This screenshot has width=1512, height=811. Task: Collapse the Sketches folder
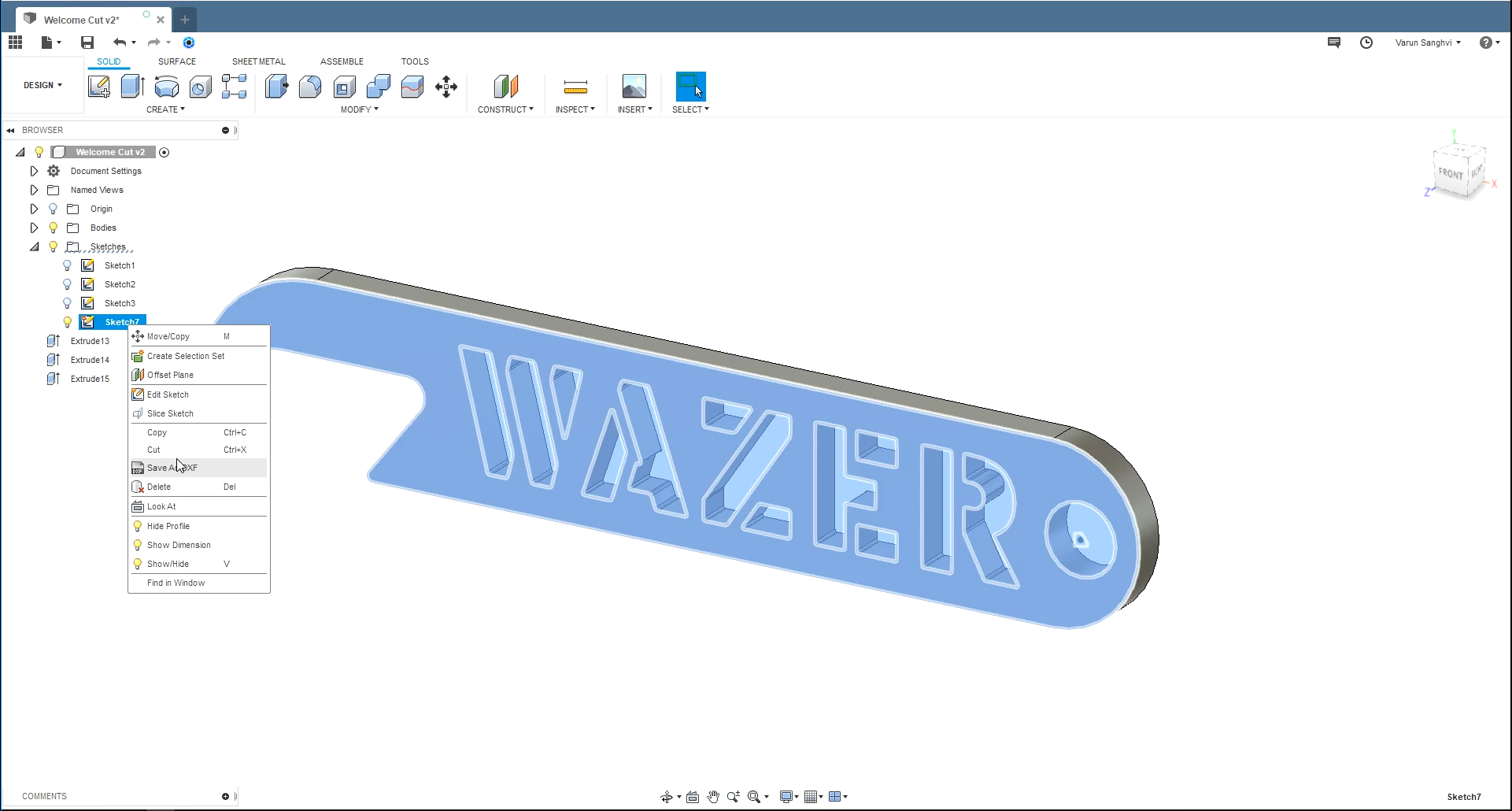coord(34,246)
